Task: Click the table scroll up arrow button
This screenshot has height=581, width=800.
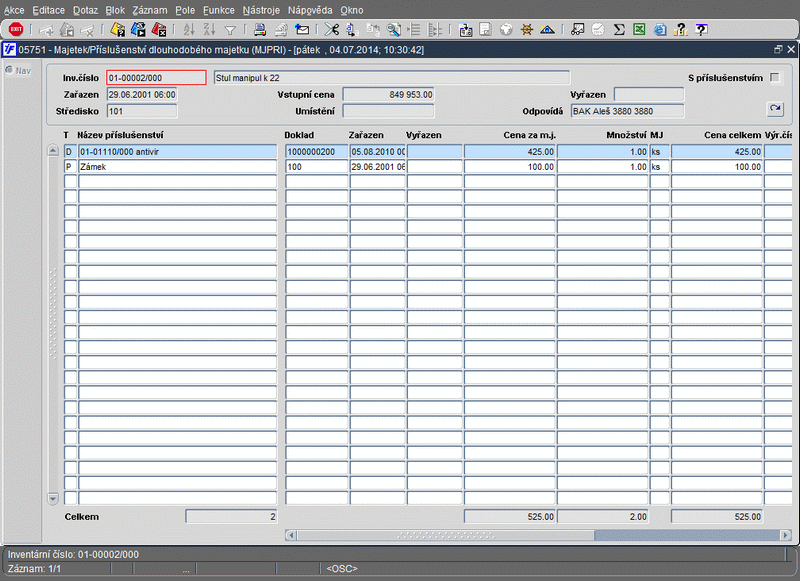Action: pyautogui.click(x=53, y=151)
